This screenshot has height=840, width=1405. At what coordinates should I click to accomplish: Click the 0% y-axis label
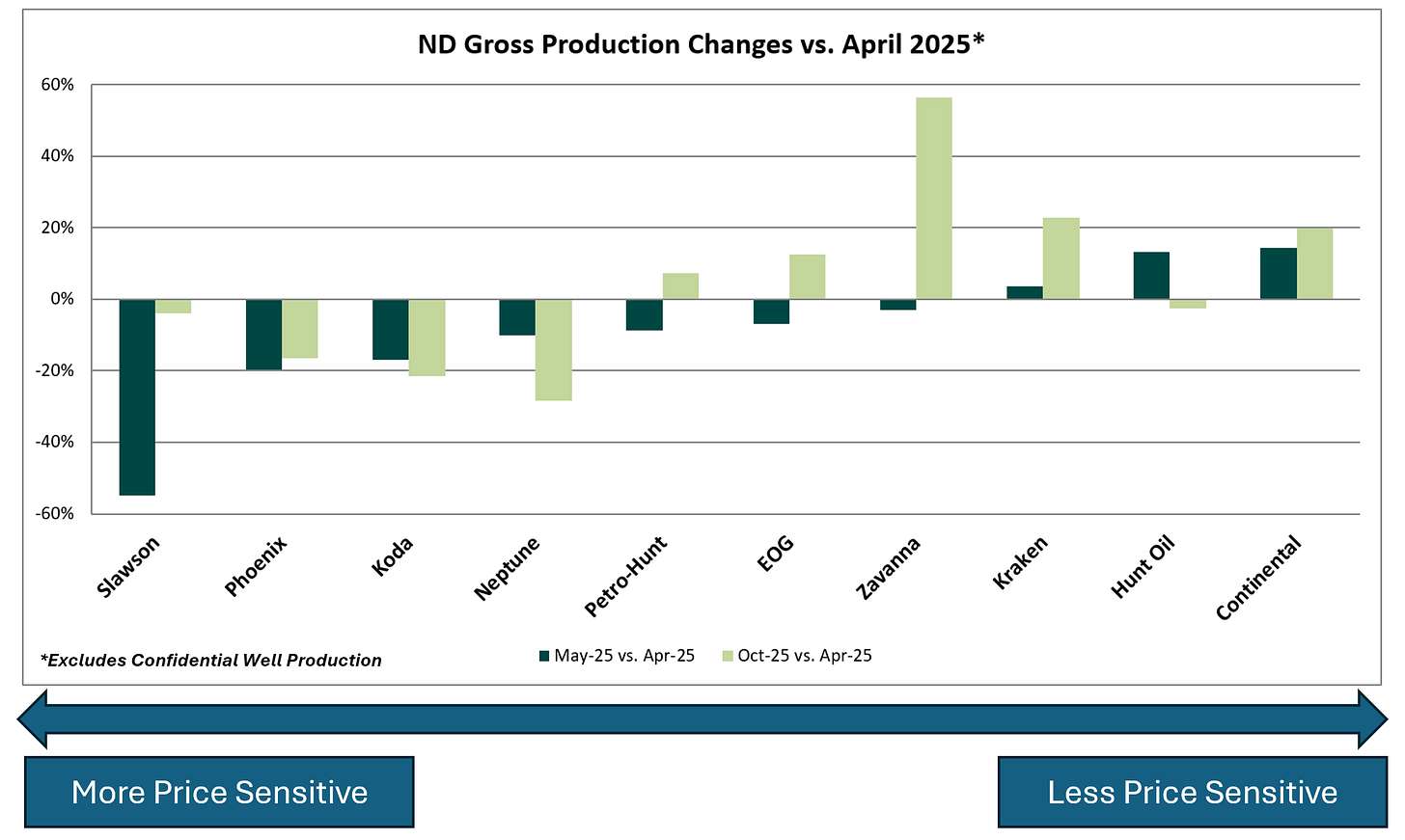[62, 299]
